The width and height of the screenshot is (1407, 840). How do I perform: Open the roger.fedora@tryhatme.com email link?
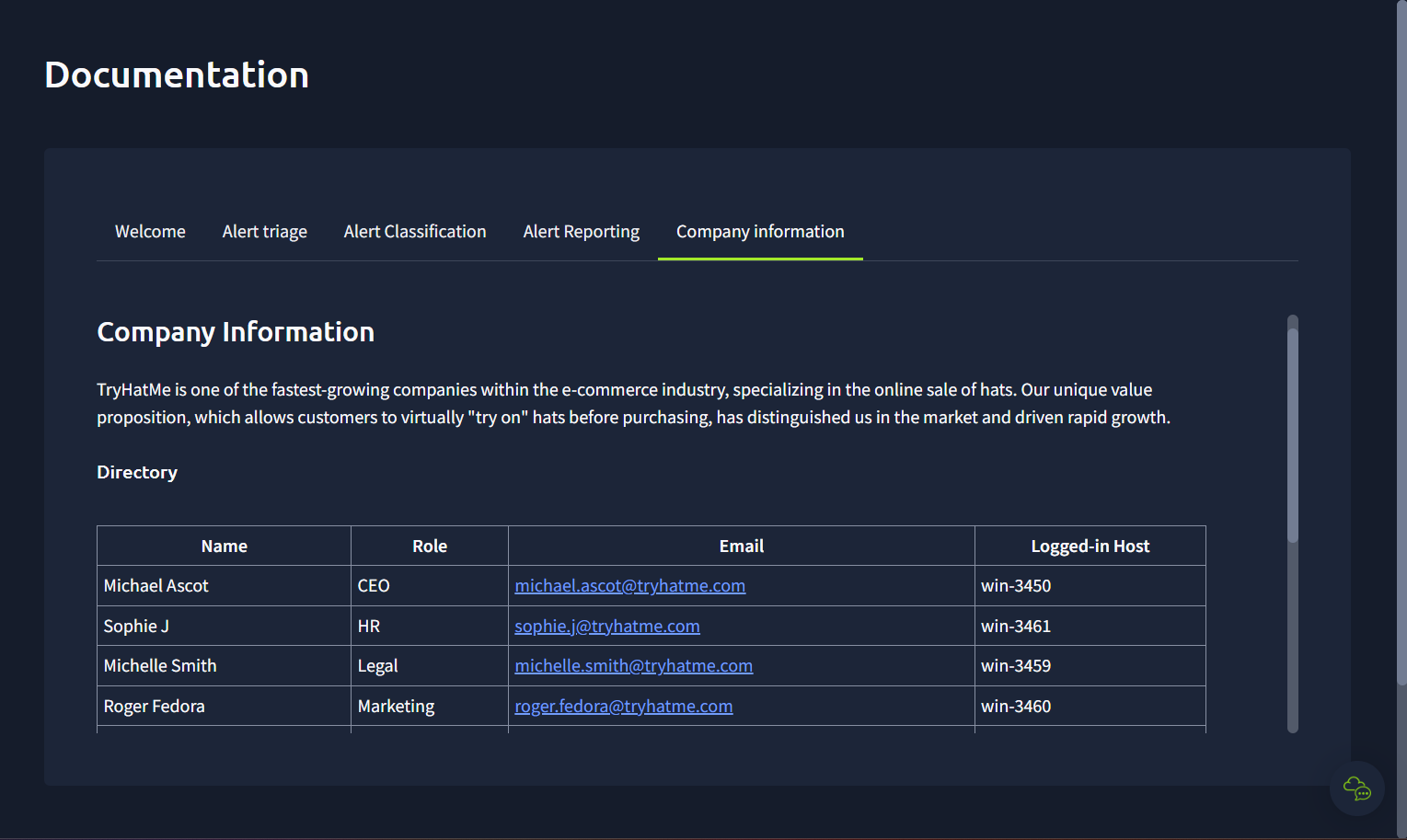624,707
